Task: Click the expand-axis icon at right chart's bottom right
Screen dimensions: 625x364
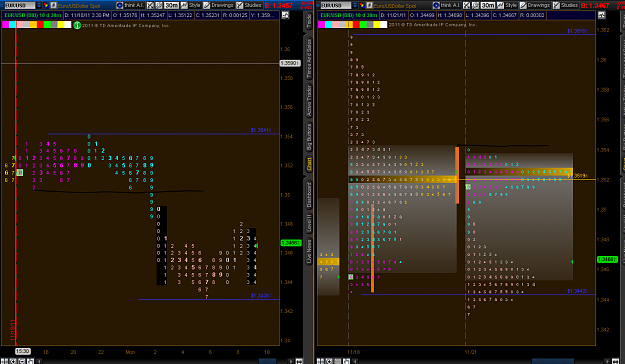Action: tap(615, 361)
